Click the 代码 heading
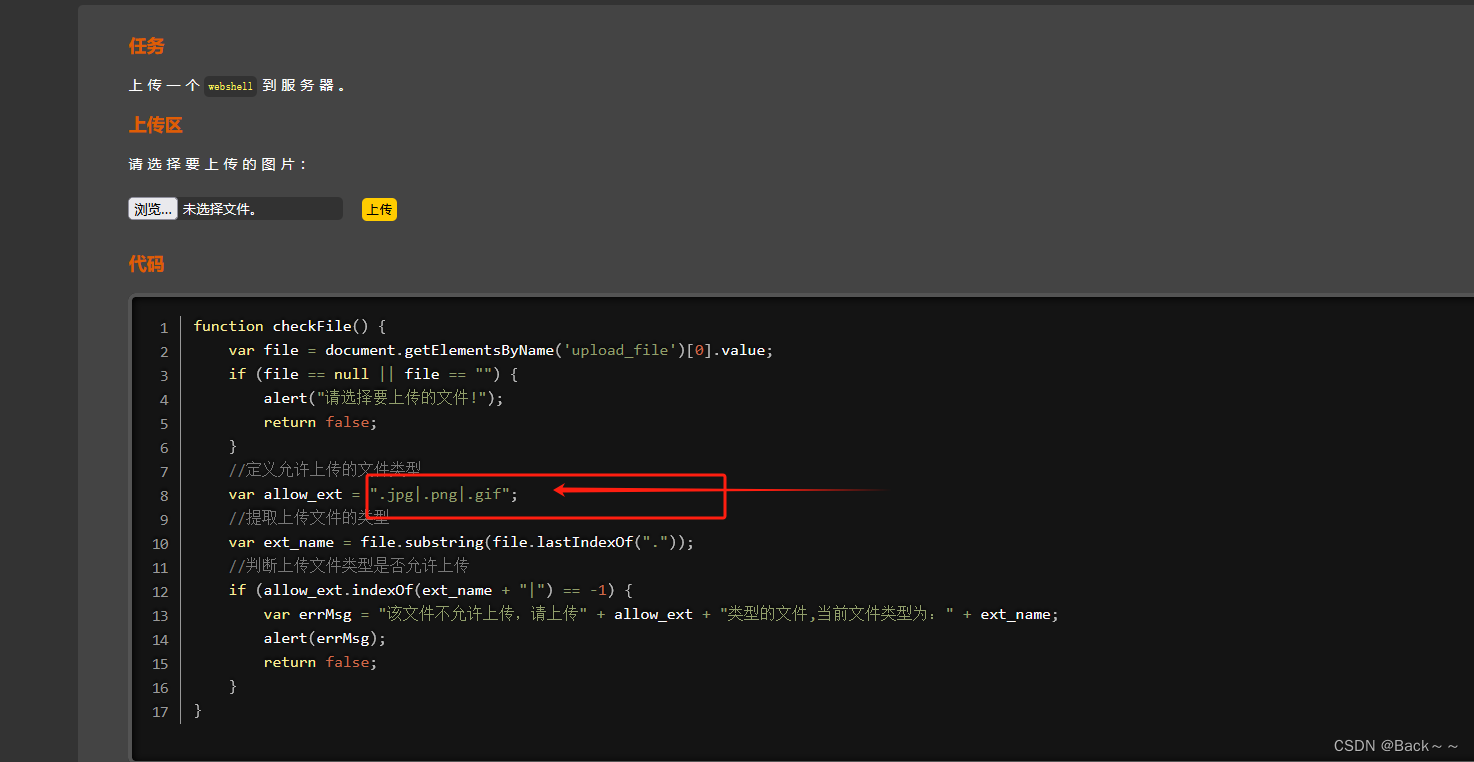The width and height of the screenshot is (1474, 762). (x=146, y=264)
